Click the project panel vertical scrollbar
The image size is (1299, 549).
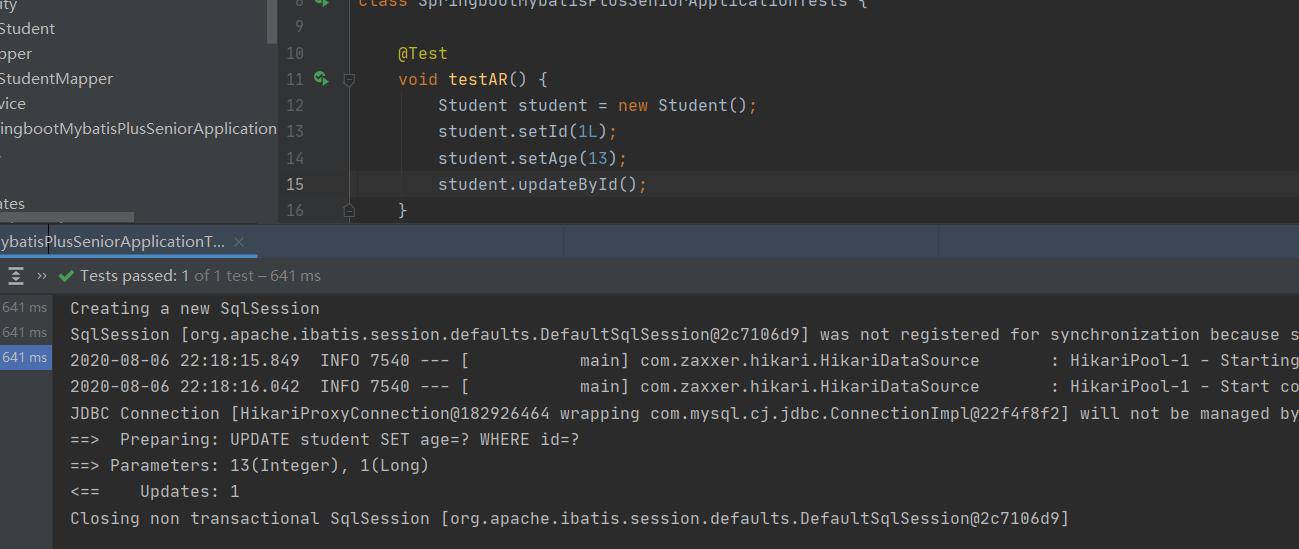coord(271,22)
